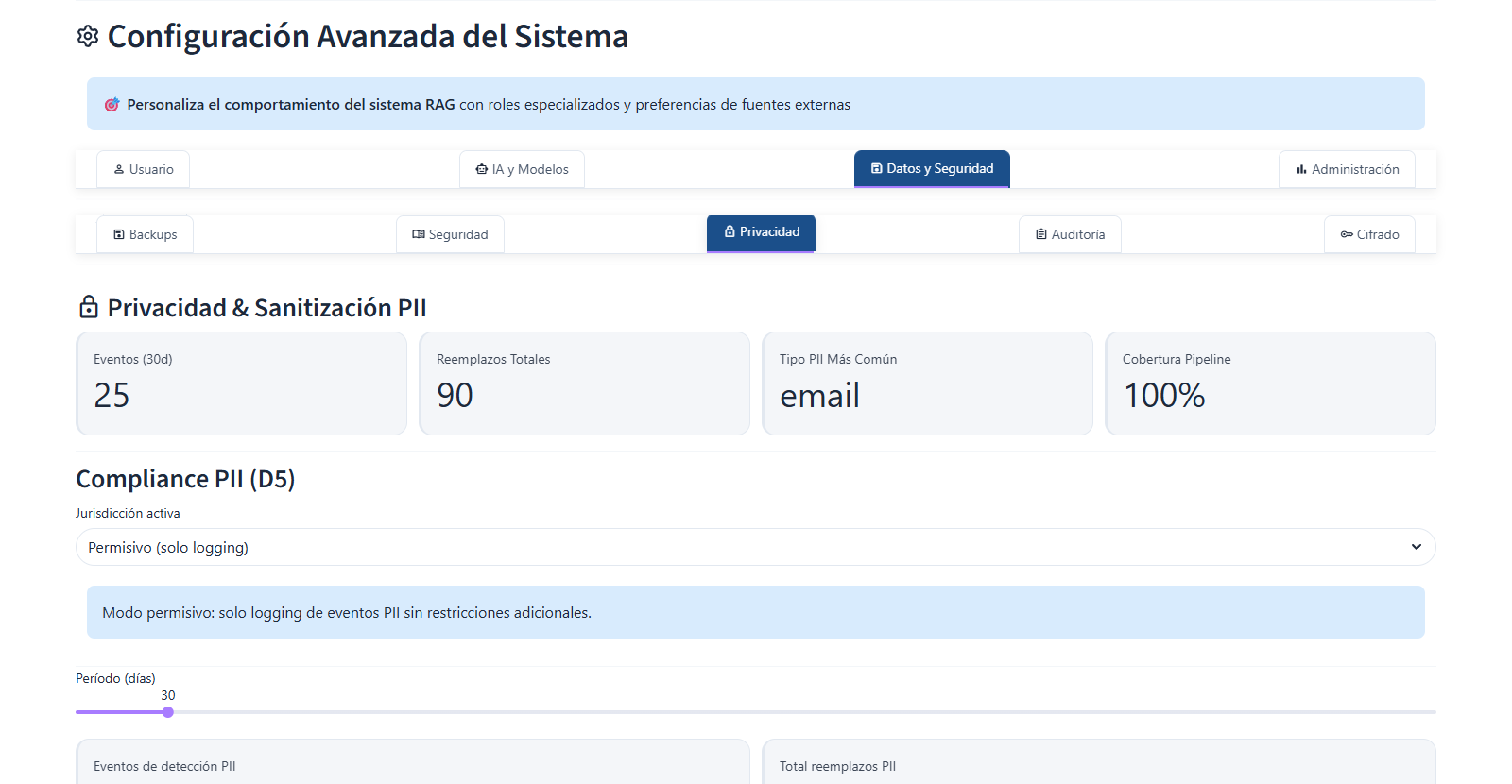Switch to the Seguridad sub-tab
This screenshot has width=1512, height=784.
click(x=450, y=234)
